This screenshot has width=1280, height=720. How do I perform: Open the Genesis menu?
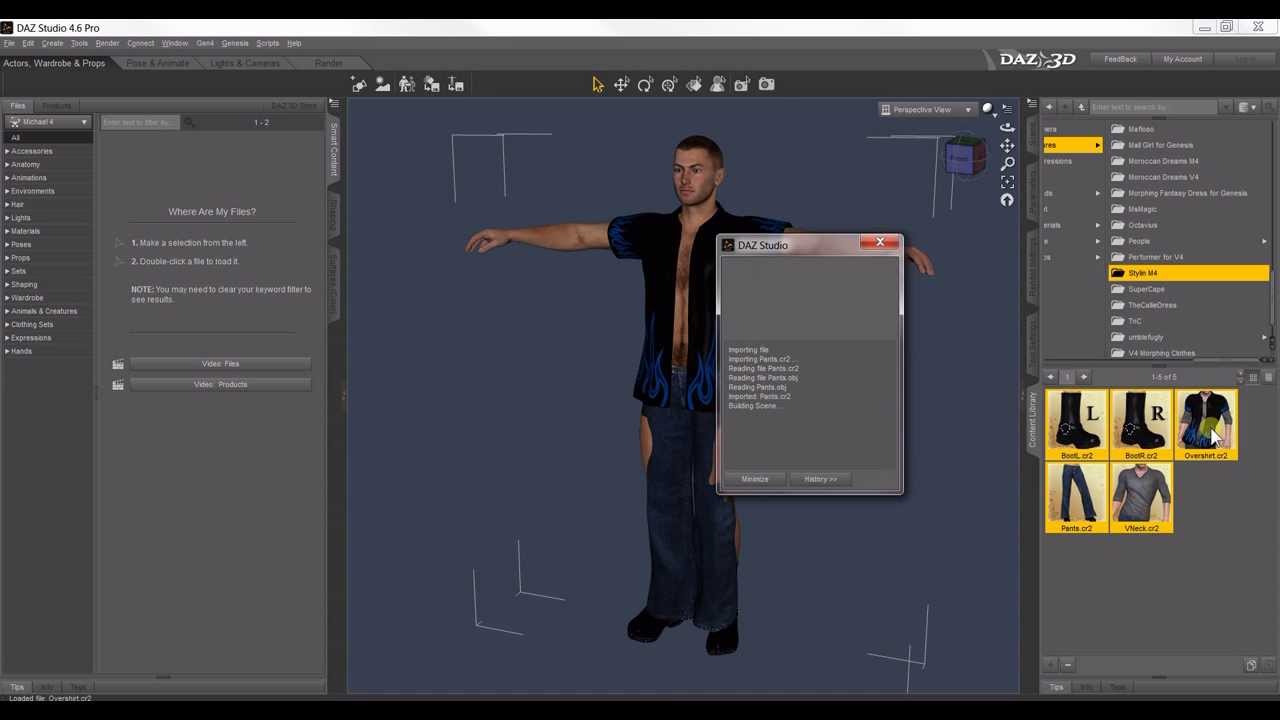235,43
